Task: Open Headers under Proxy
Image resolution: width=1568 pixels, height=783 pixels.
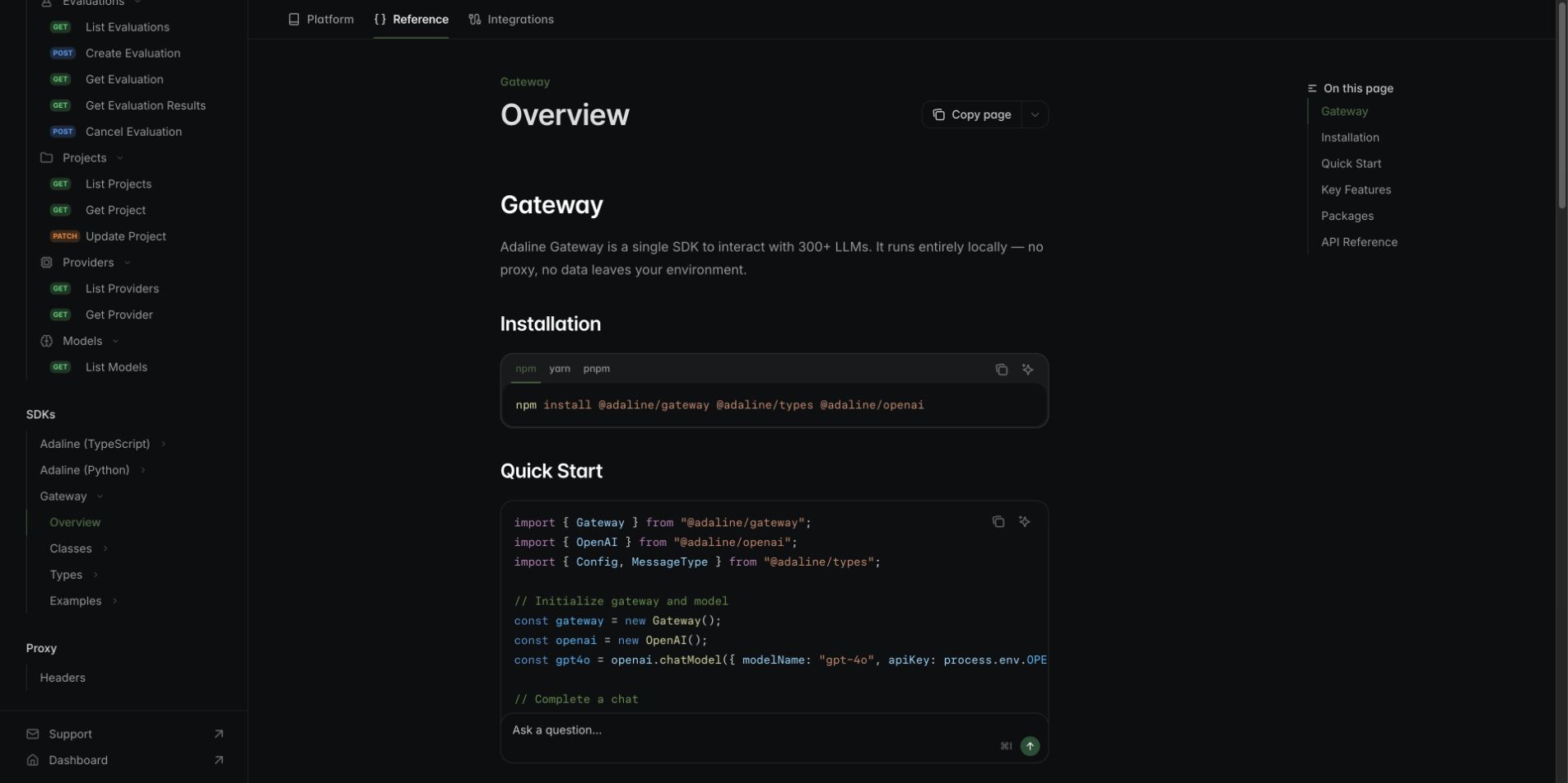Action: coord(63,678)
